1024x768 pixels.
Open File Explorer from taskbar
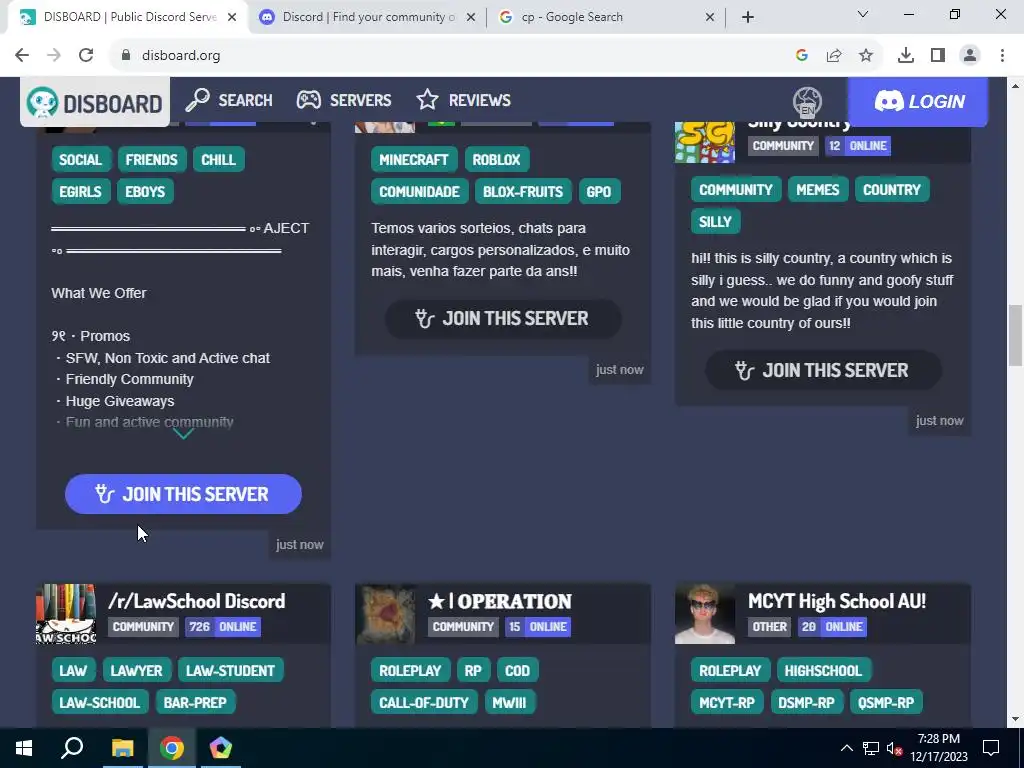[122, 748]
